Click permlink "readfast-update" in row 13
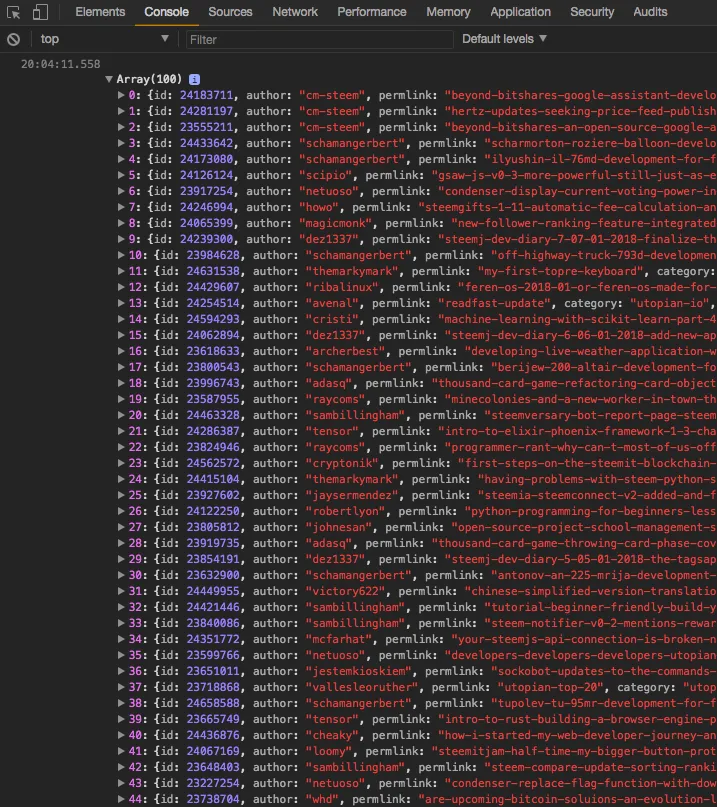717x807 pixels. pyautogui.click(x=495, y=303)
